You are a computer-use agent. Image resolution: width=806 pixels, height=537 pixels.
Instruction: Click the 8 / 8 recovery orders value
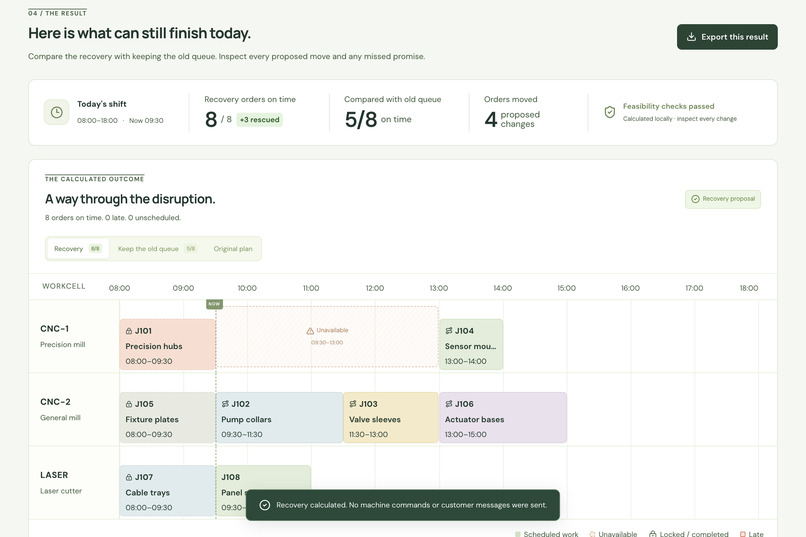click(x=218, y=119)
